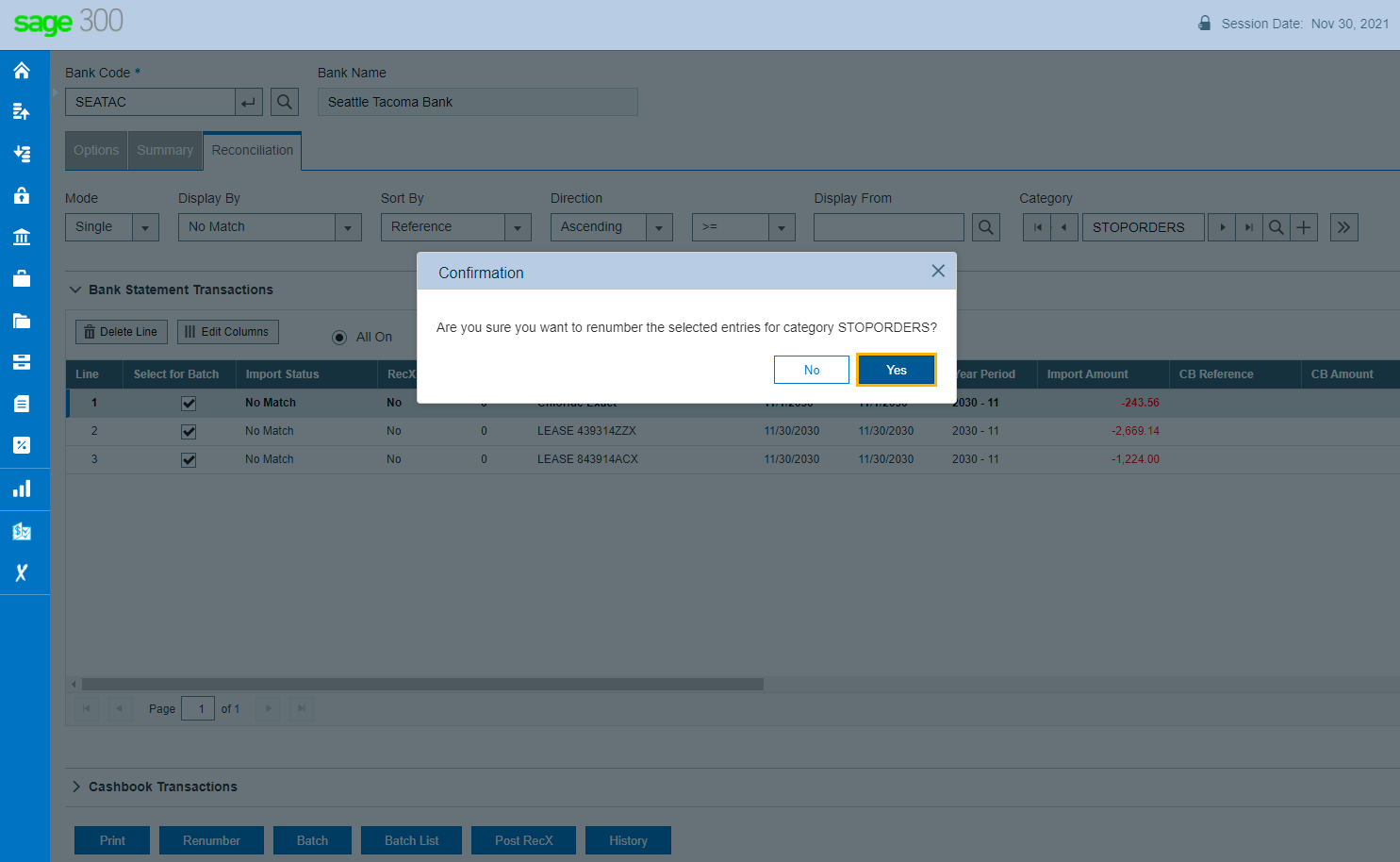Open the briefcase icon in sidebar

22,278
